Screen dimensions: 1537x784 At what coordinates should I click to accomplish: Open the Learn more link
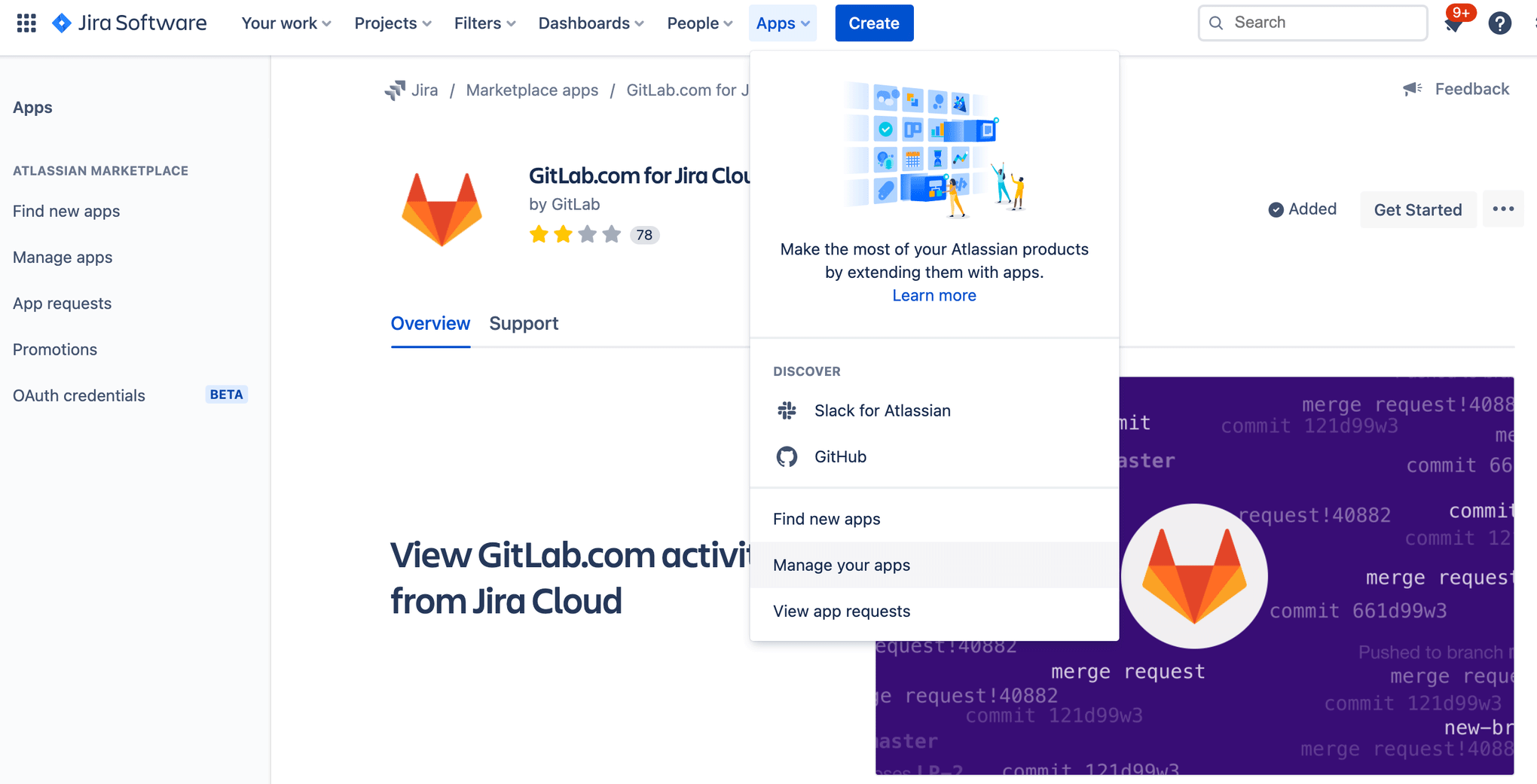934,295
